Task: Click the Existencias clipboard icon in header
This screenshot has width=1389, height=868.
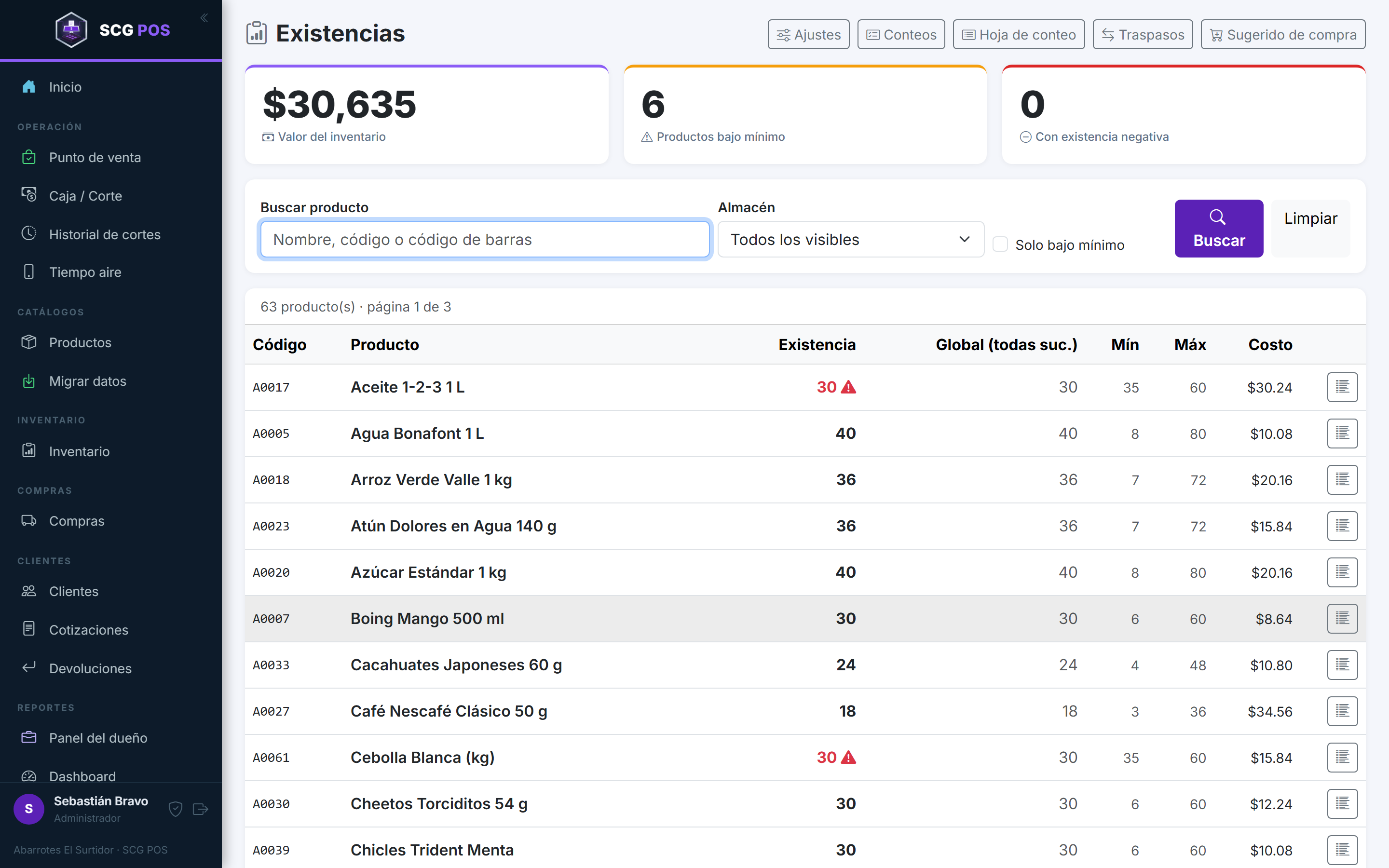Action: point(257,33)
